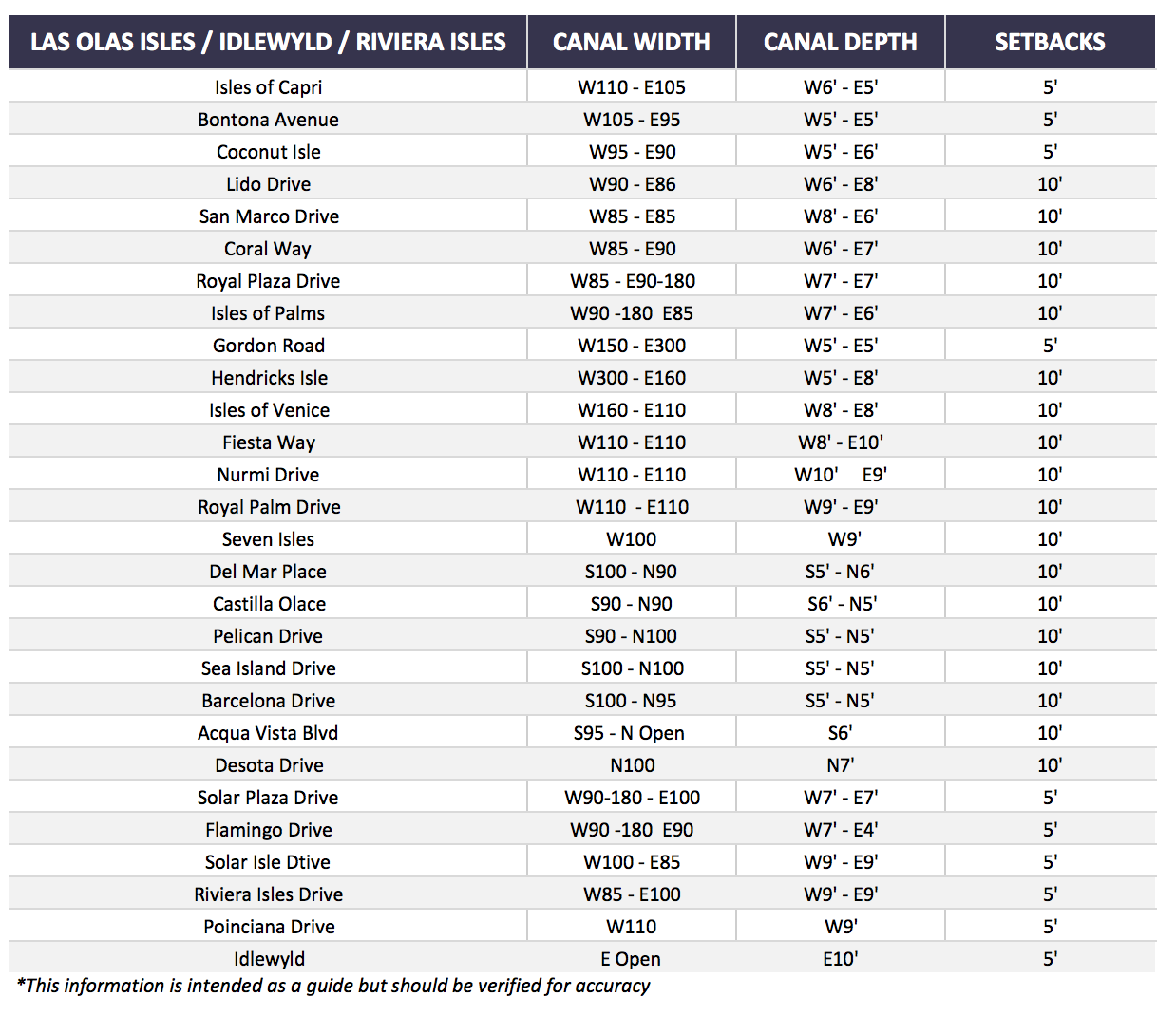Image resolution: width=1176 pixels, height=1016 pixels.
Task: Click Gordon Road canal width W150 - E300
Action: pos(632,346)
